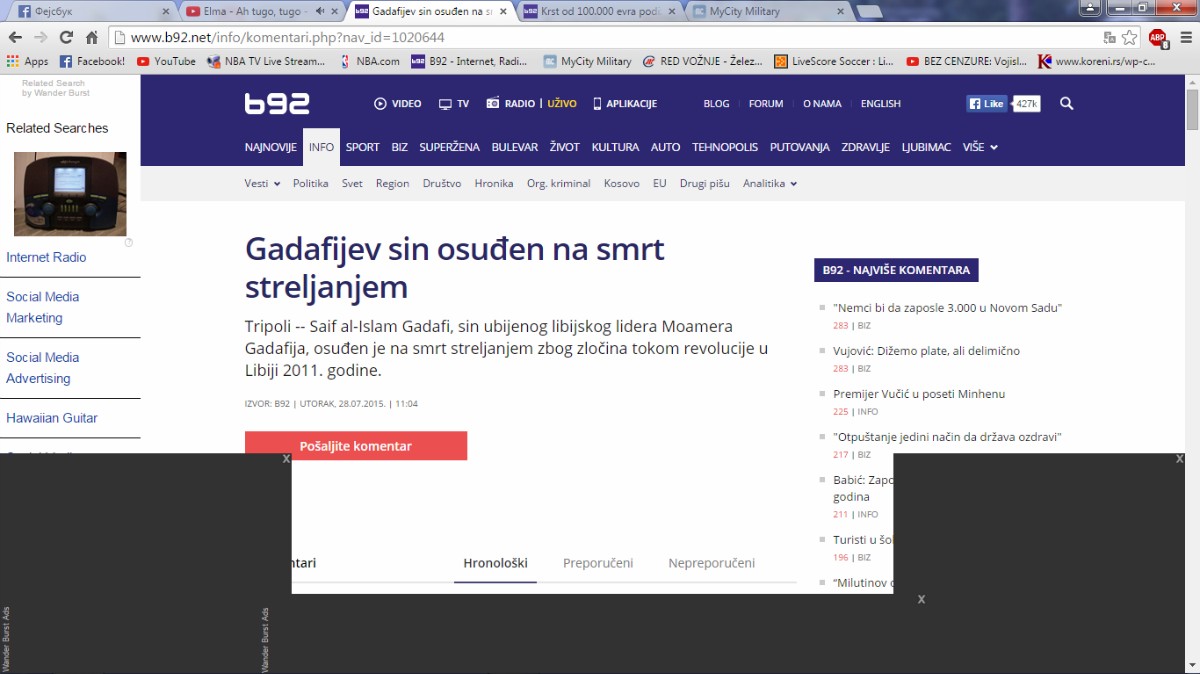
Task: Expand the Vesti submenu dropdown
Action: tap(262, 183)
